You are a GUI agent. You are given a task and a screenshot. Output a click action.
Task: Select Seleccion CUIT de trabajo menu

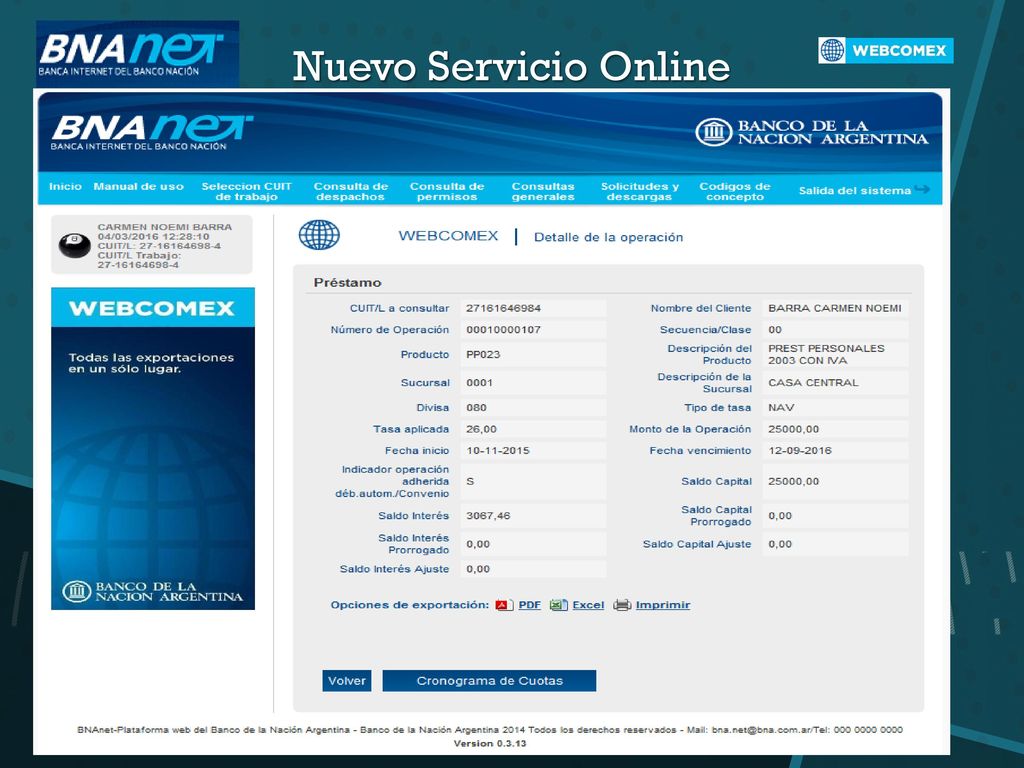point(247,191)
